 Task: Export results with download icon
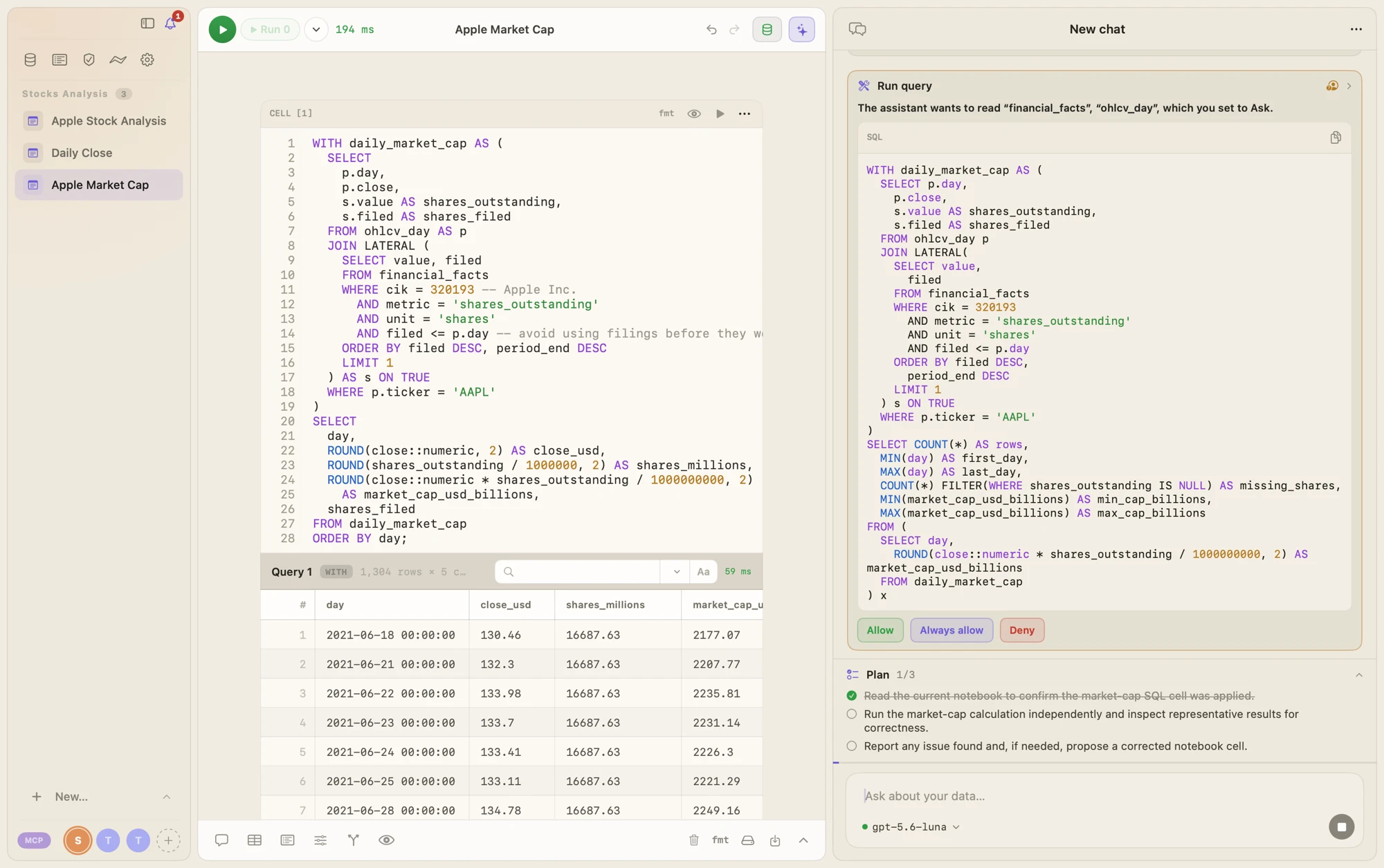[x=775, y=840]
